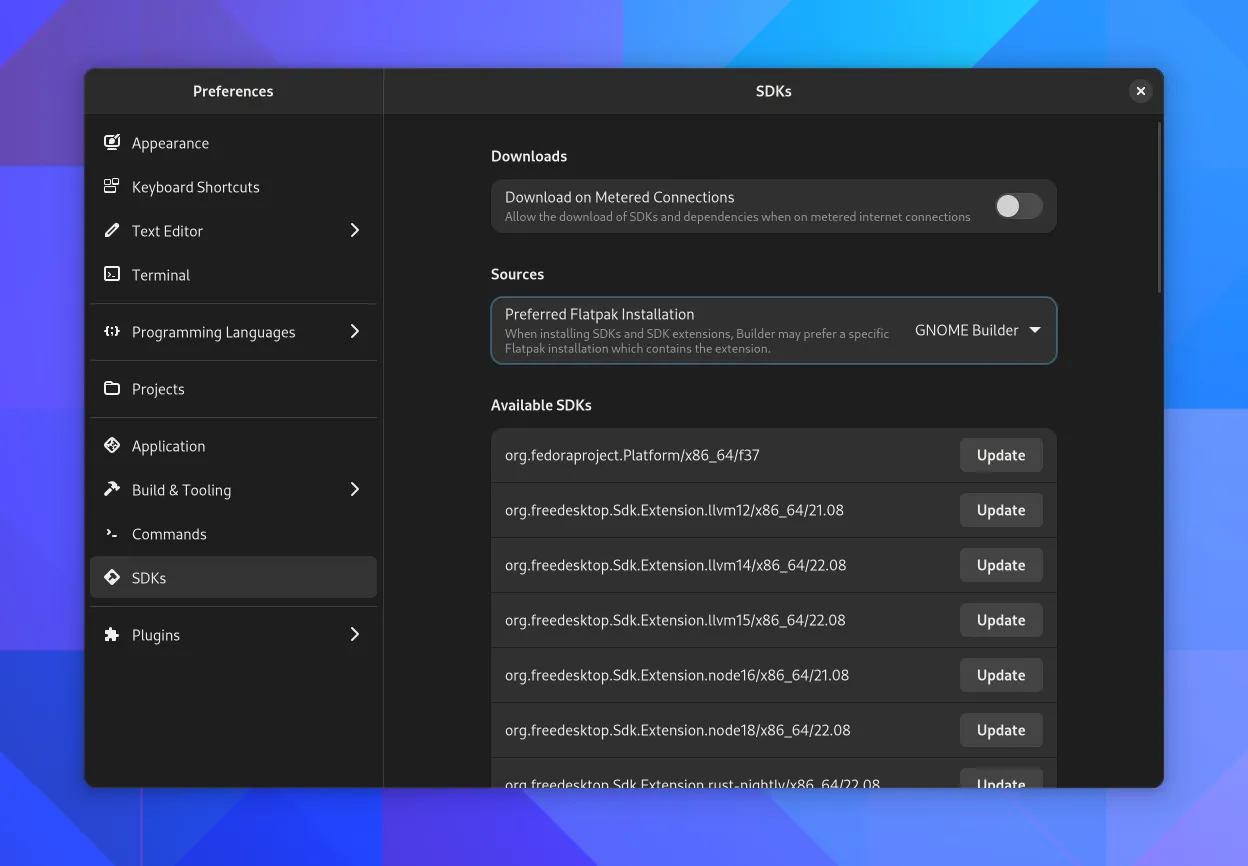
Task: Expand the Plugins section chevron
Action: click(354, 635)
